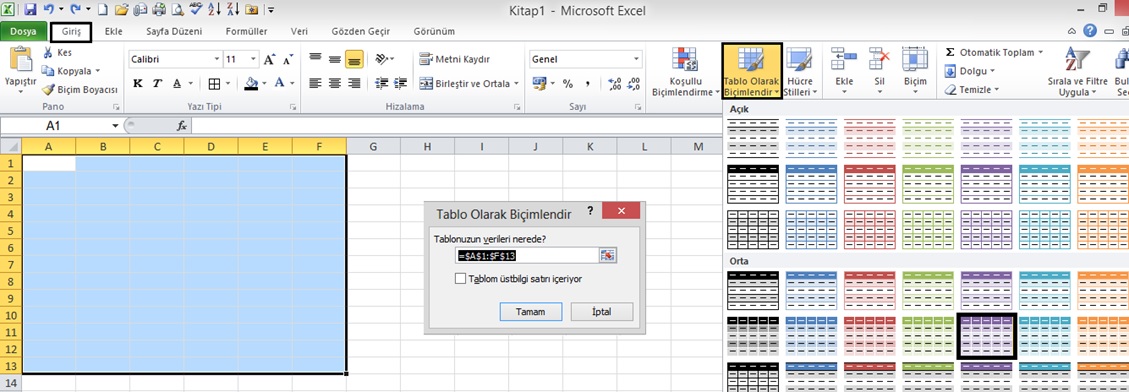Decrease the indent in the Hizalama group

point(382,84)
